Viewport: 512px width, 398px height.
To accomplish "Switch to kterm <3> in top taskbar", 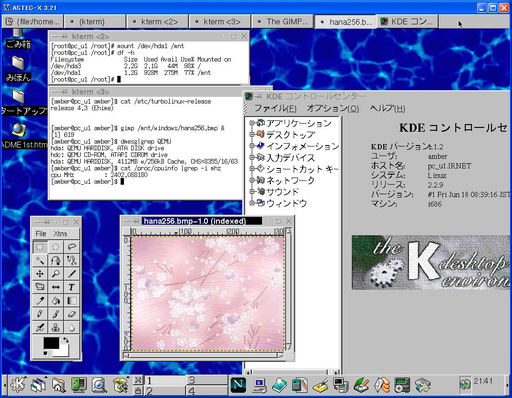I will [x=220, y=22].
